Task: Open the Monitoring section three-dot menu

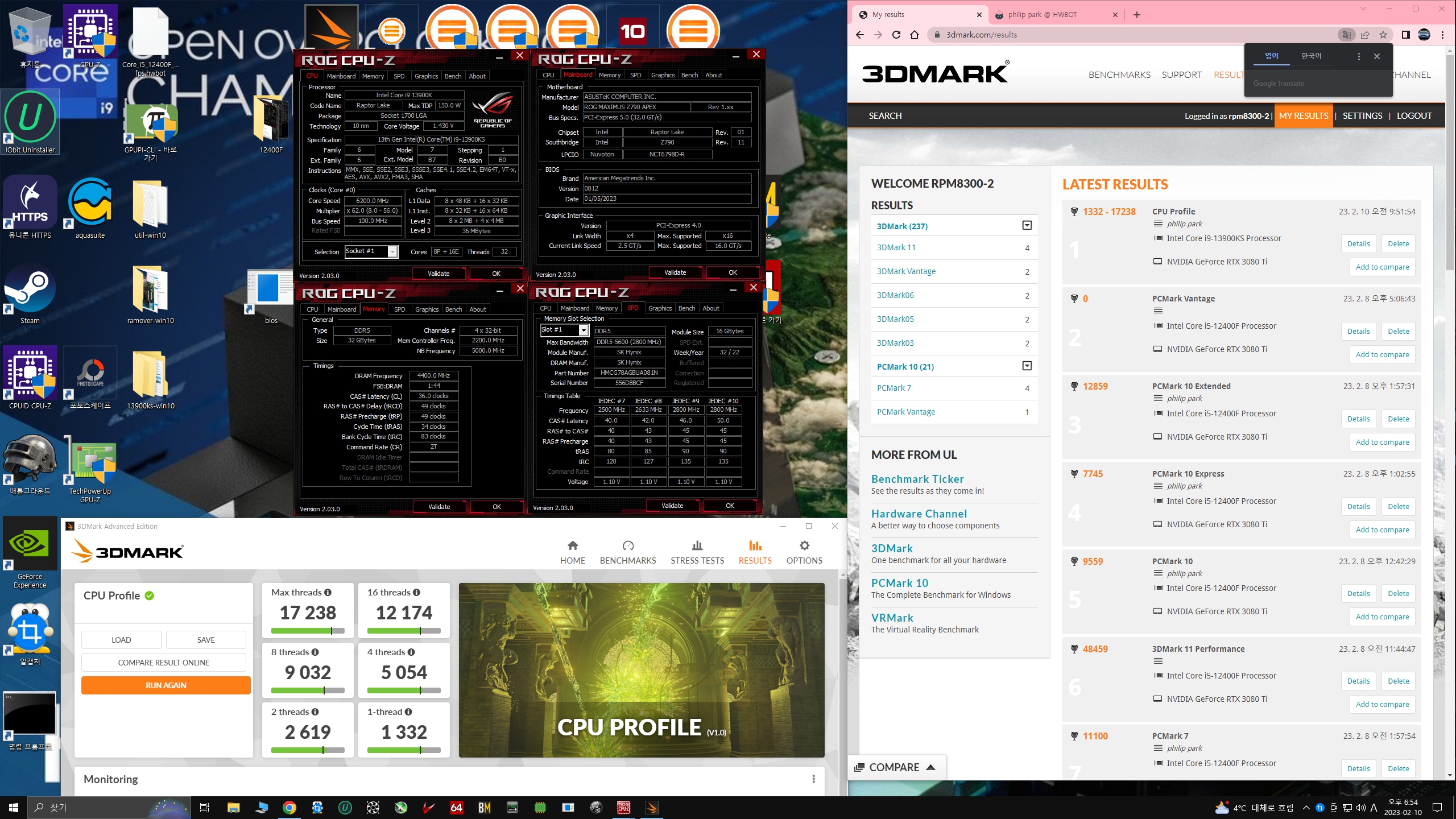Action: click(813, 779)
